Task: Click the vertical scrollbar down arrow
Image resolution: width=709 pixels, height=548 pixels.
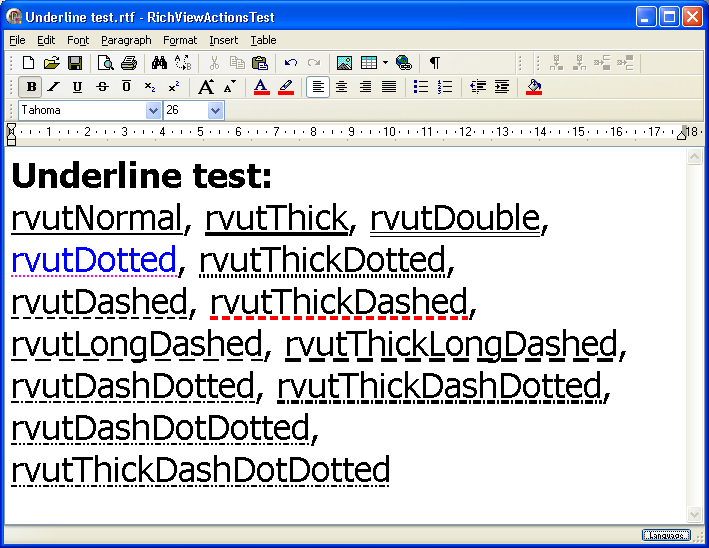Action: click(x=694, y=515)
